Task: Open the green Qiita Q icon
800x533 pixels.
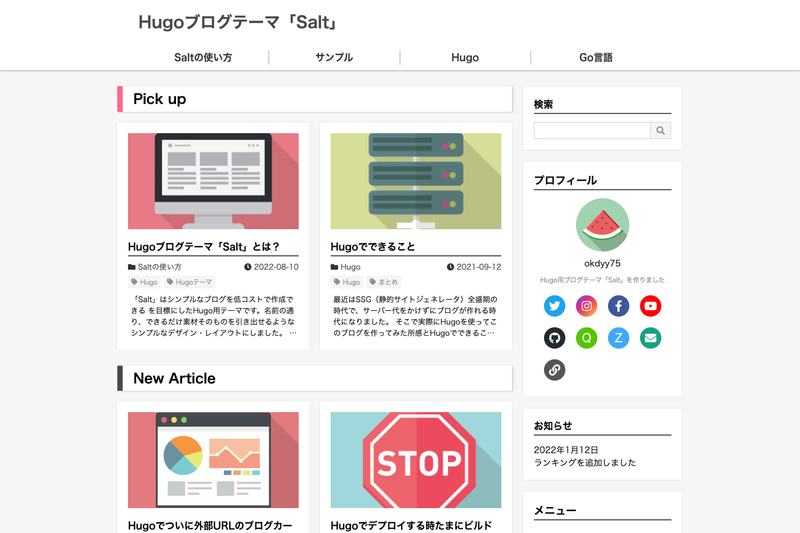Action: click(x=587, y=338)
